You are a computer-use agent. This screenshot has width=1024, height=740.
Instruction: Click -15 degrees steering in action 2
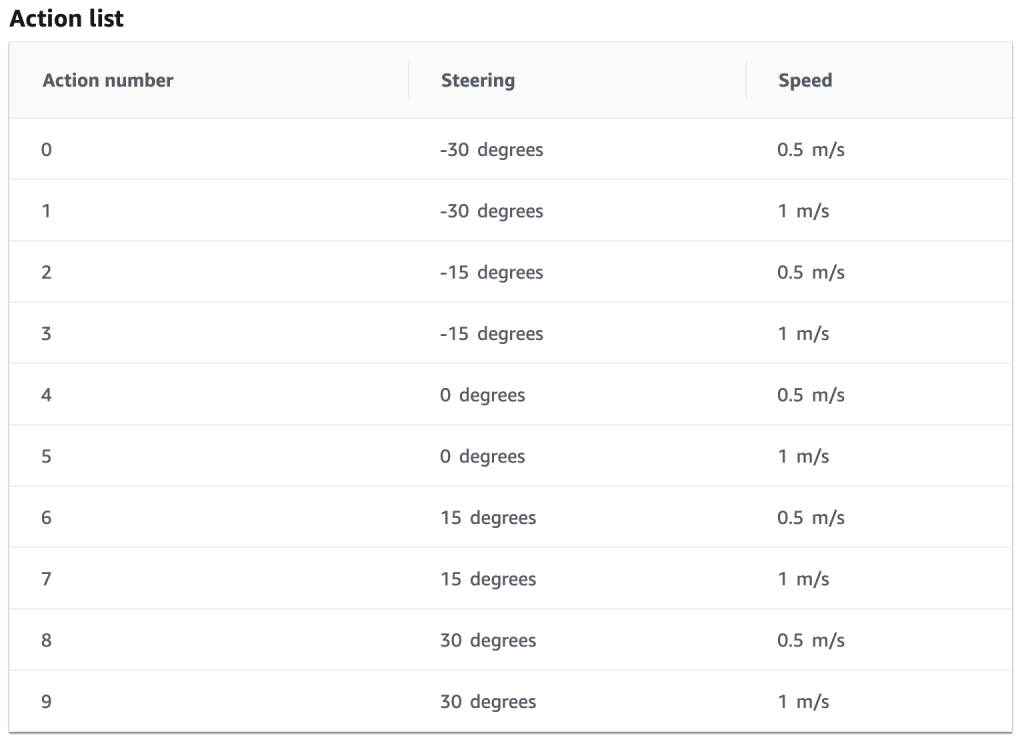[x=491, y=272]
